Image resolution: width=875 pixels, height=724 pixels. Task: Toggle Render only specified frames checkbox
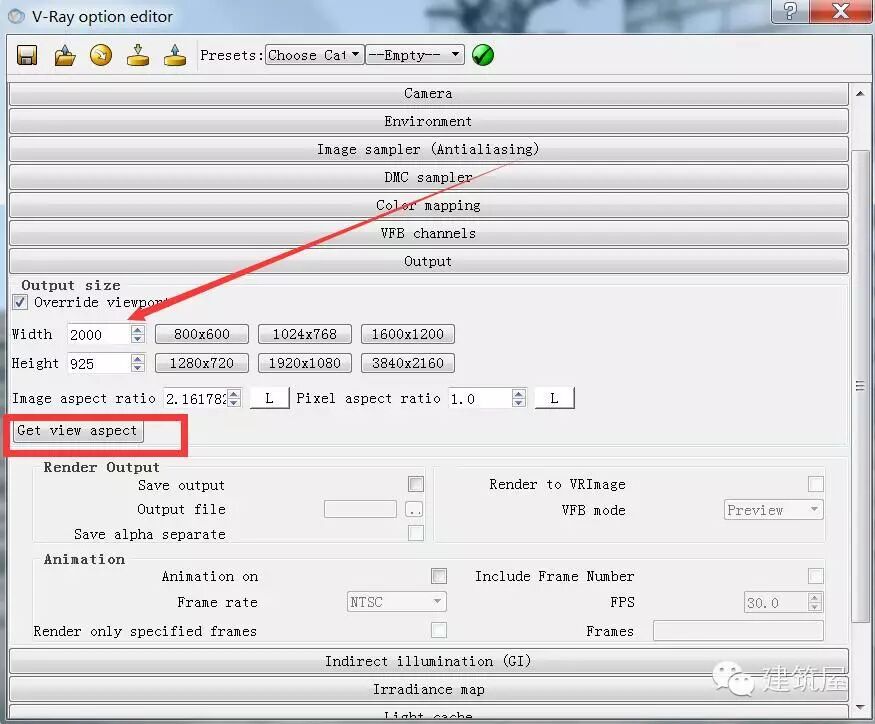pos(439,630)
